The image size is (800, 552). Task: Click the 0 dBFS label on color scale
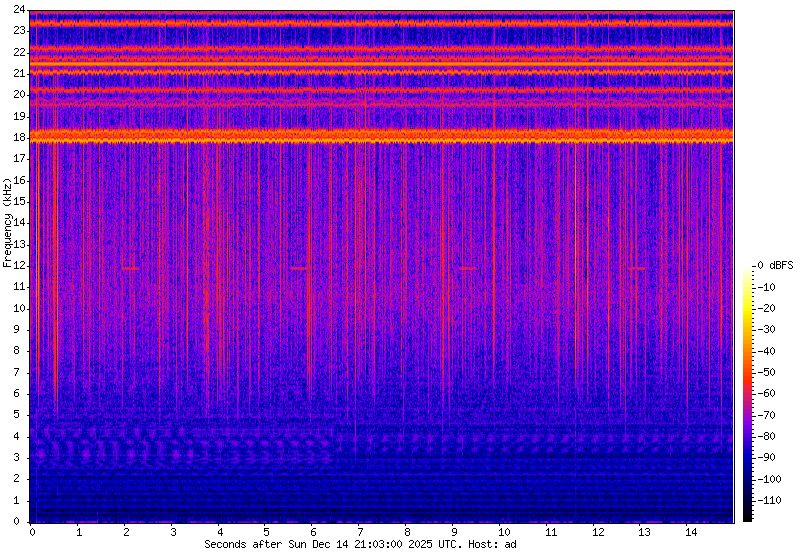(774, 265)
